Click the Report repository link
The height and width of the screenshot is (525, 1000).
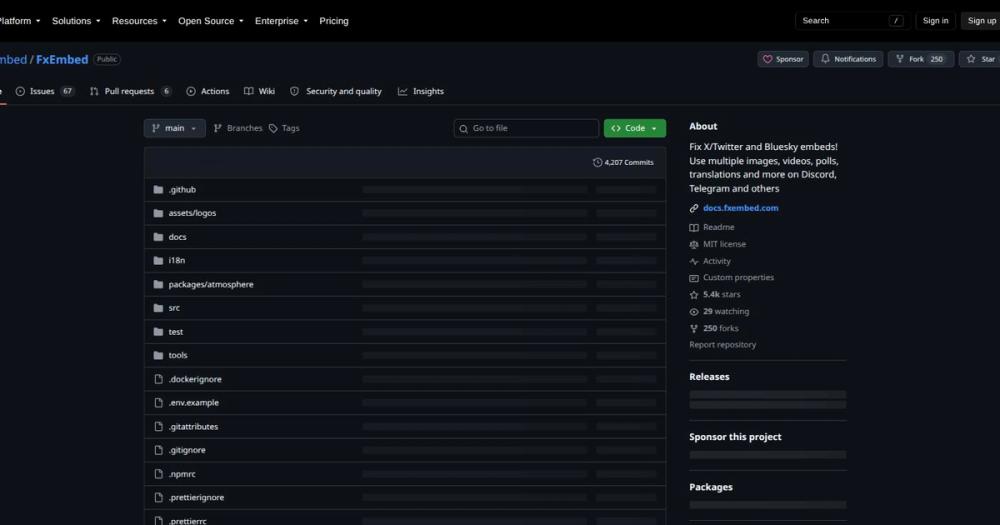tap(723, 344)
